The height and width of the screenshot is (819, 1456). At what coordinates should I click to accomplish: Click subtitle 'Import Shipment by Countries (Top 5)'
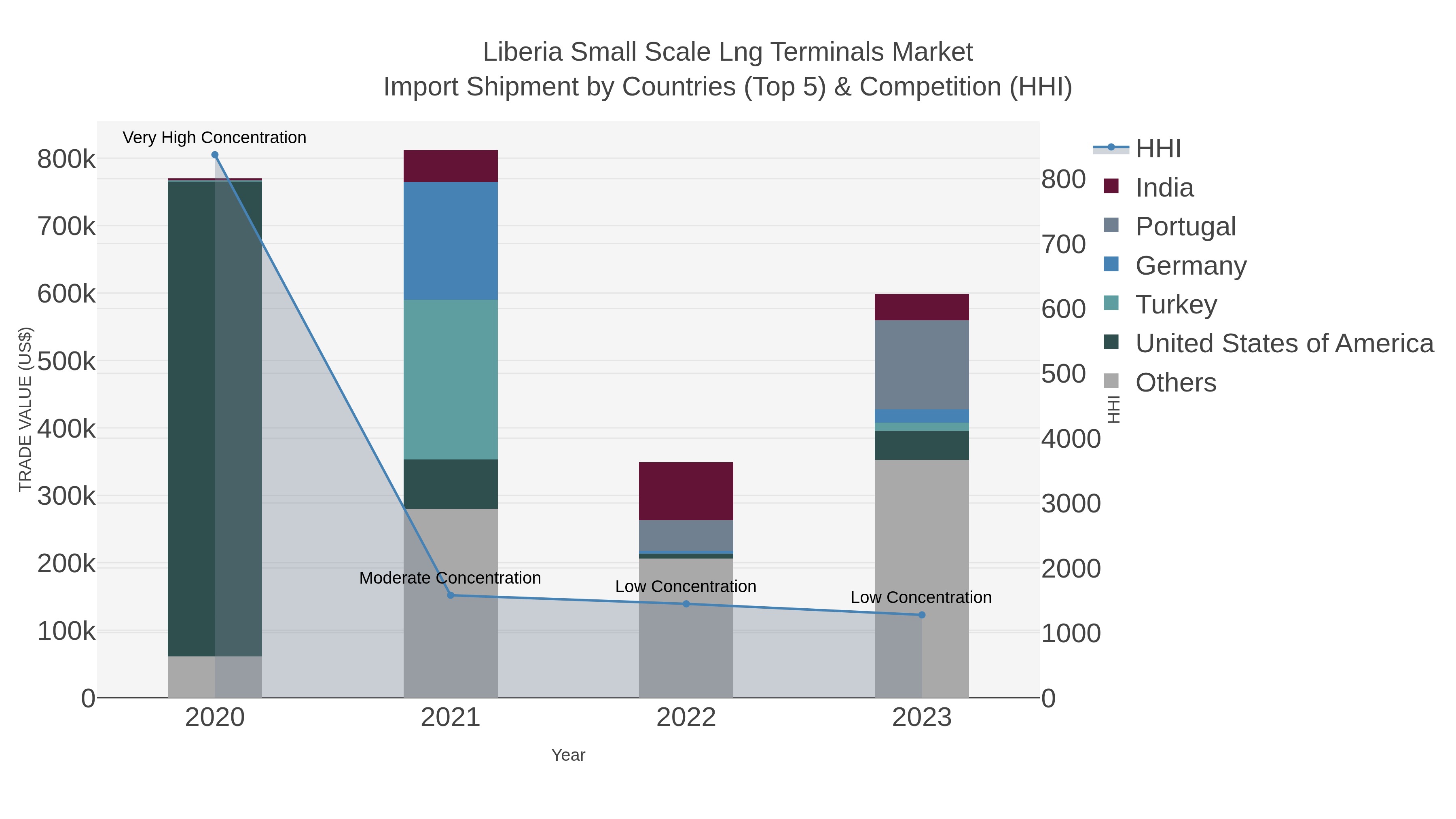605,87
